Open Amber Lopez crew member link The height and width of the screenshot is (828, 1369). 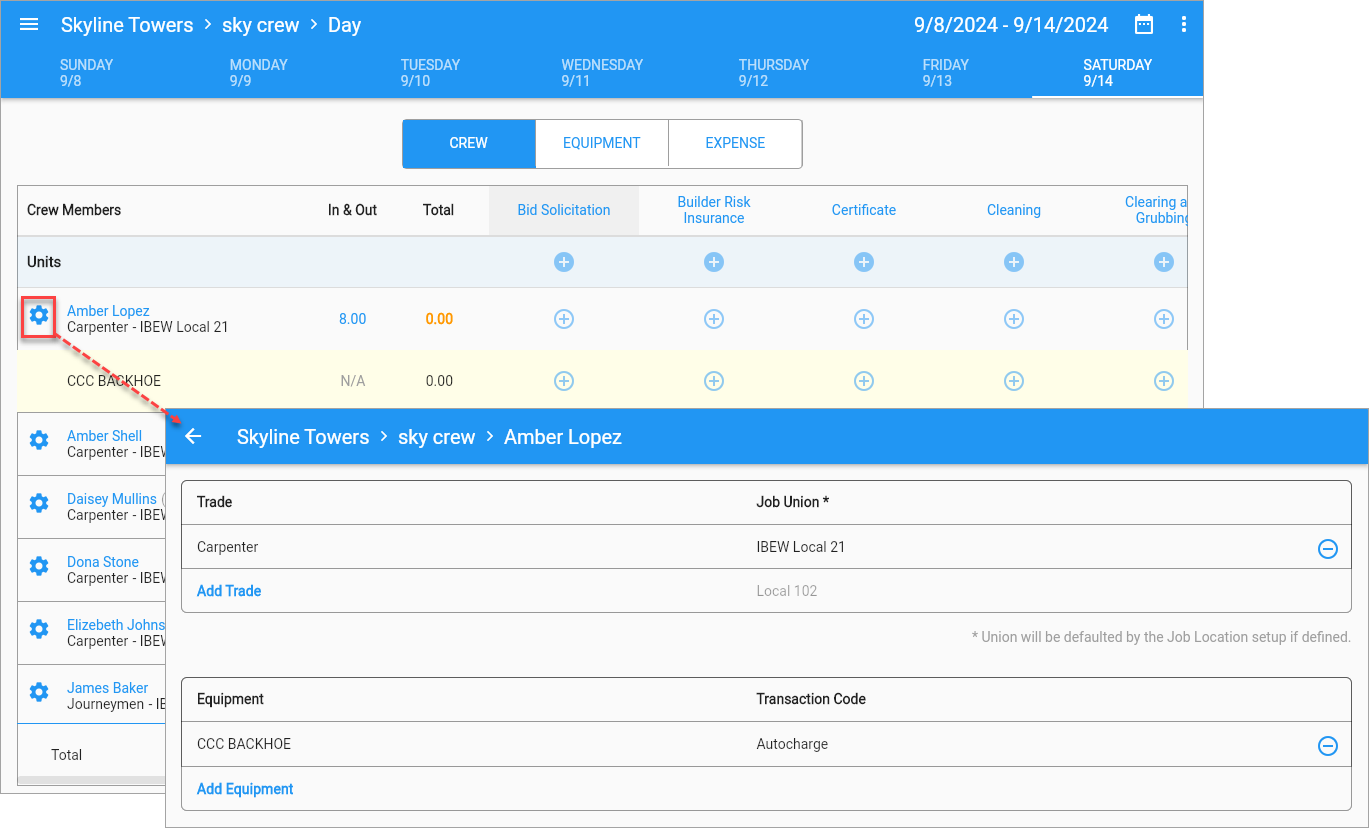pyautogui.click(x=108, y=311)
